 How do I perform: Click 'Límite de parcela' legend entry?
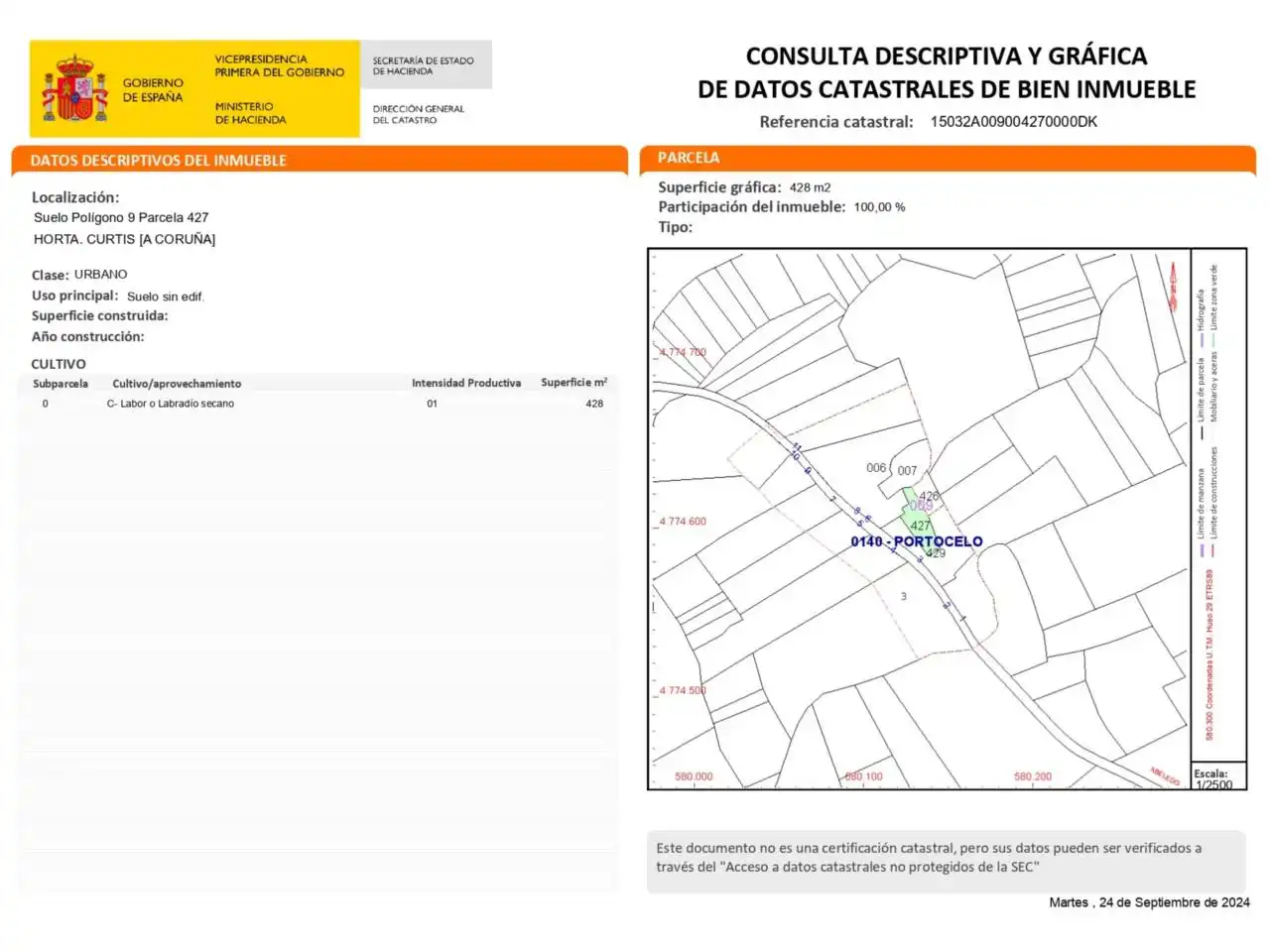pos(1201,390)
